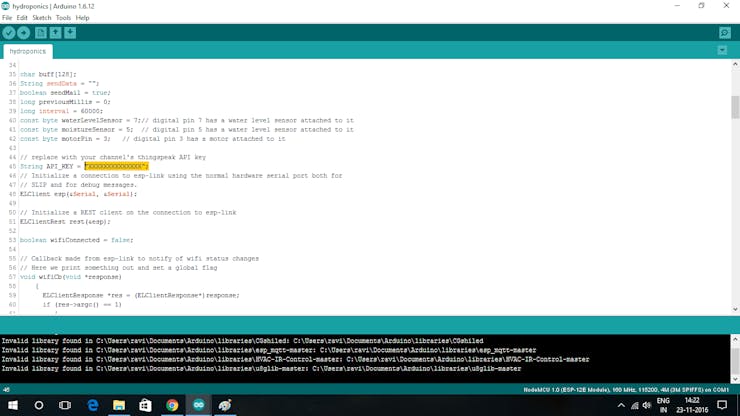Expand the tab options dropdown arrow
Screen dimensions: 740x416
click(722, 50)
